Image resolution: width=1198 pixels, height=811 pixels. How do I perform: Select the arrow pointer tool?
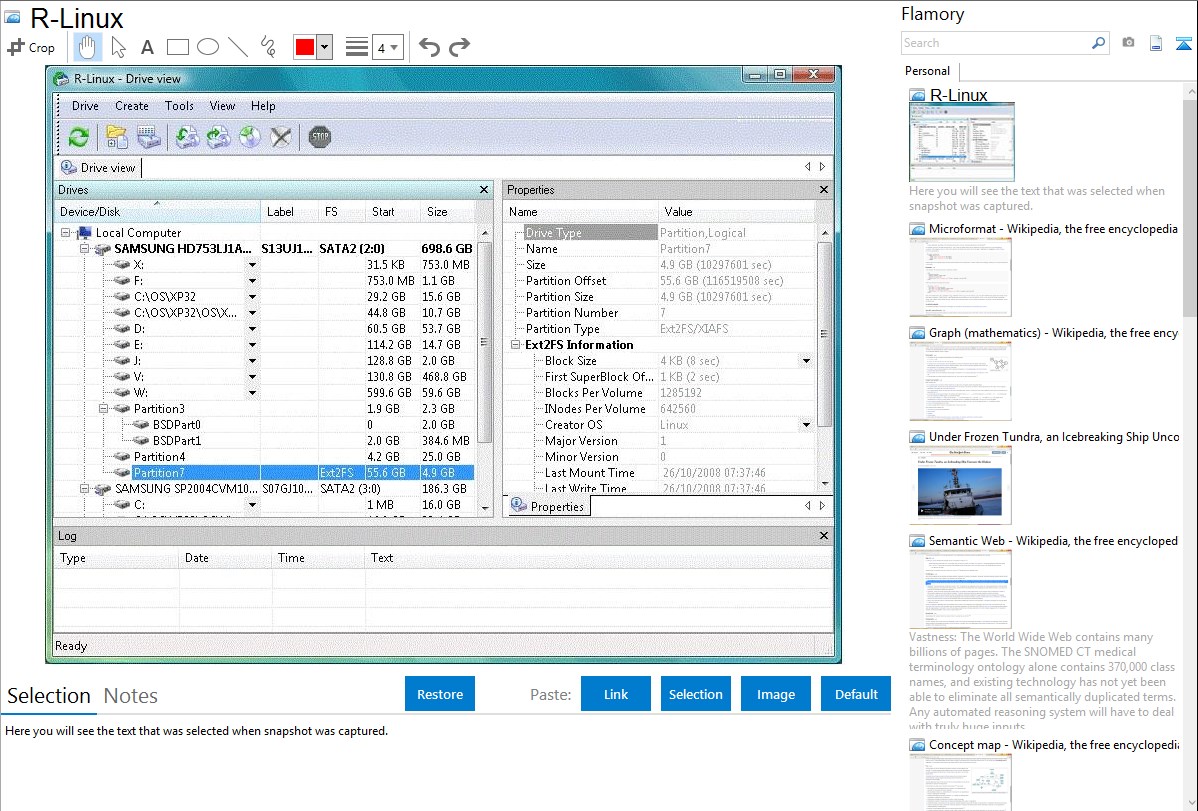tap(118, 47)
